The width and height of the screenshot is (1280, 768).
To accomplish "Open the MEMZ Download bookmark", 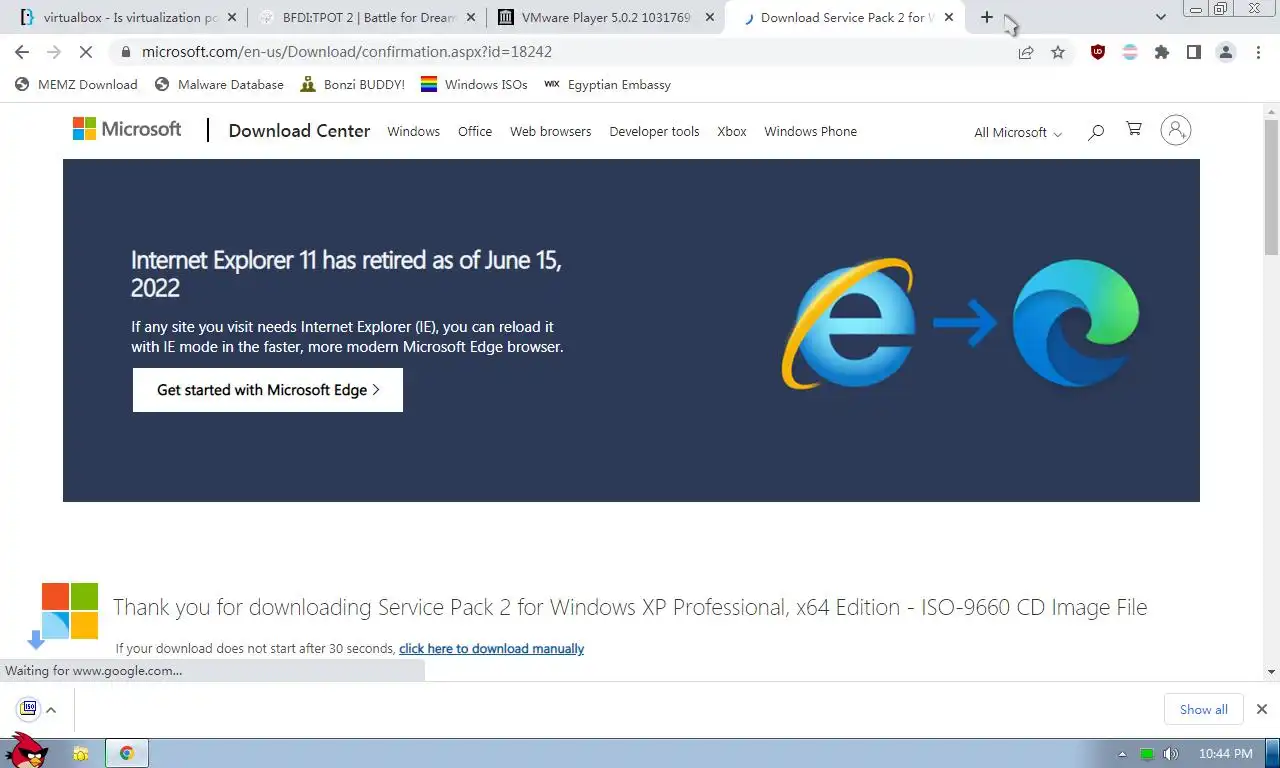I will (x=76, y=85).
